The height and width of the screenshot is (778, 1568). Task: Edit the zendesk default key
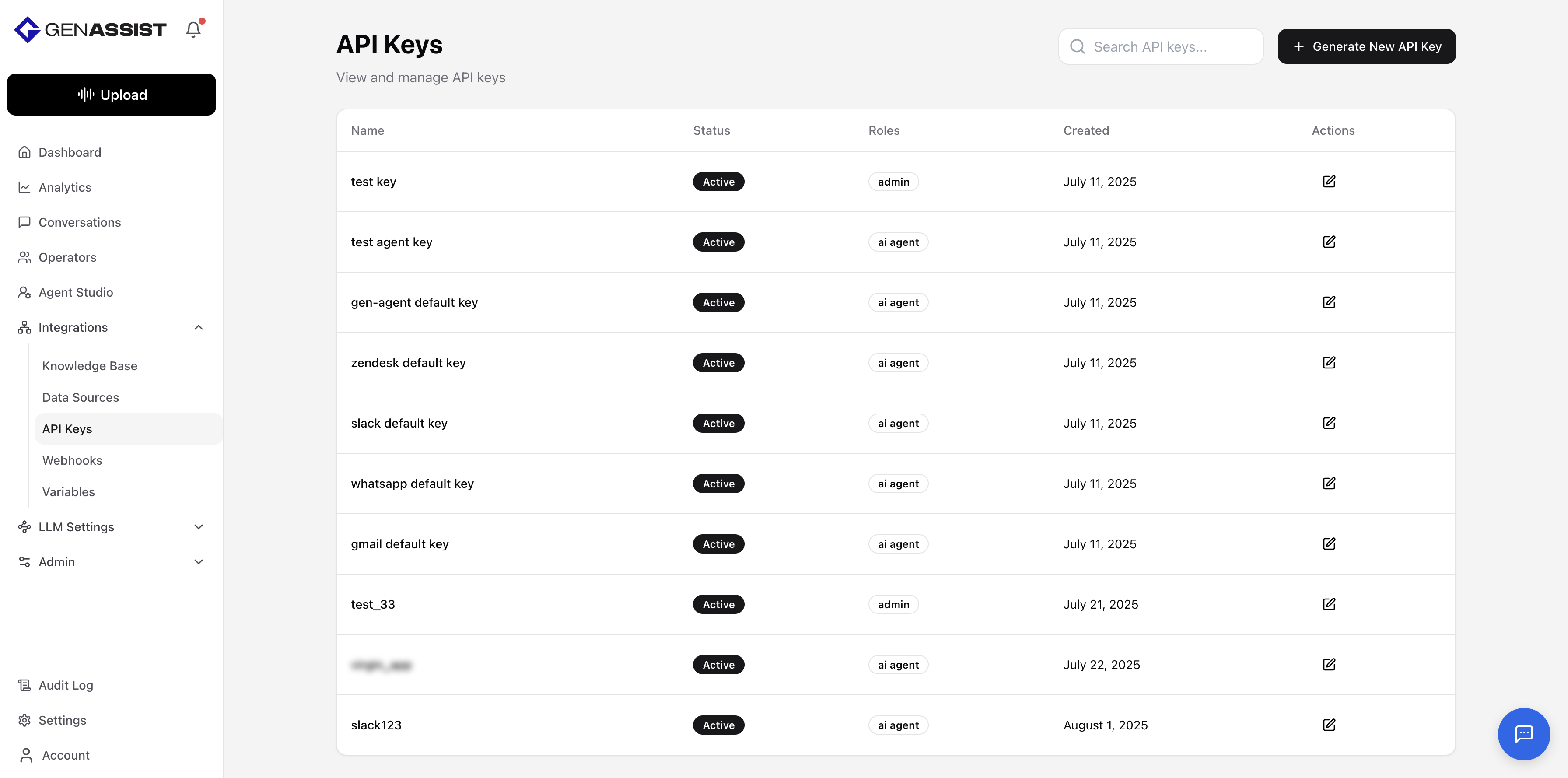pyautogui.click(x=1329, y=363)
